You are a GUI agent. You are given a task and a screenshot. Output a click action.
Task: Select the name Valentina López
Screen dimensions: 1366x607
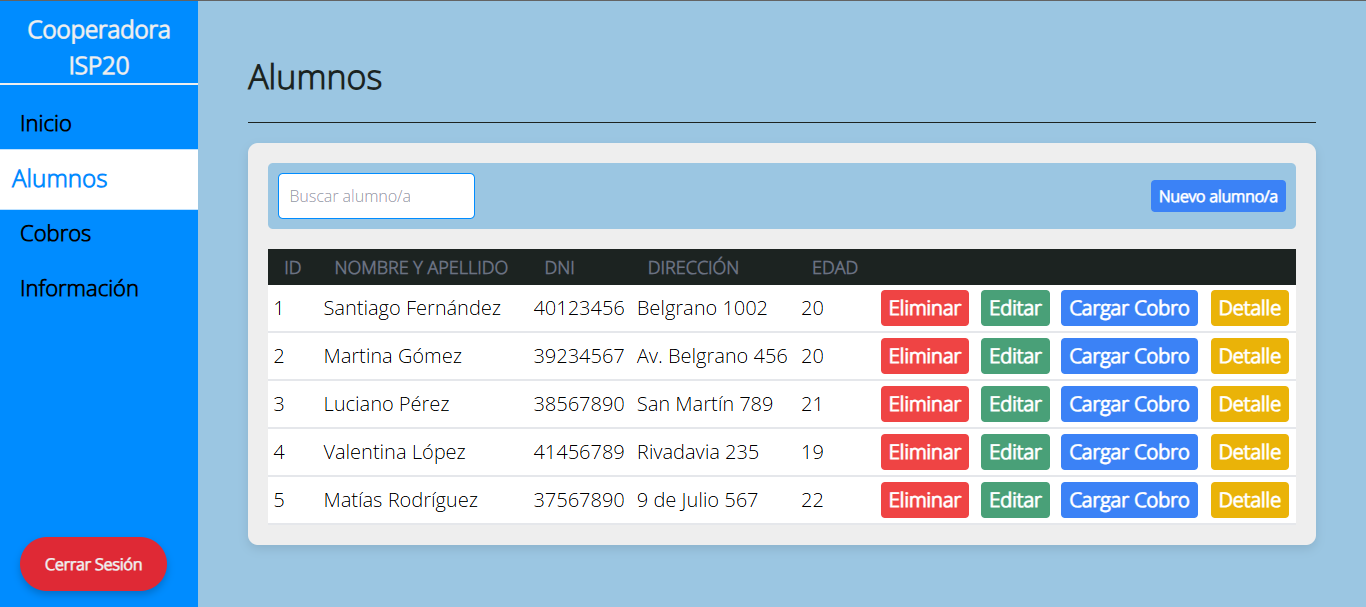(x=395, y=452)
